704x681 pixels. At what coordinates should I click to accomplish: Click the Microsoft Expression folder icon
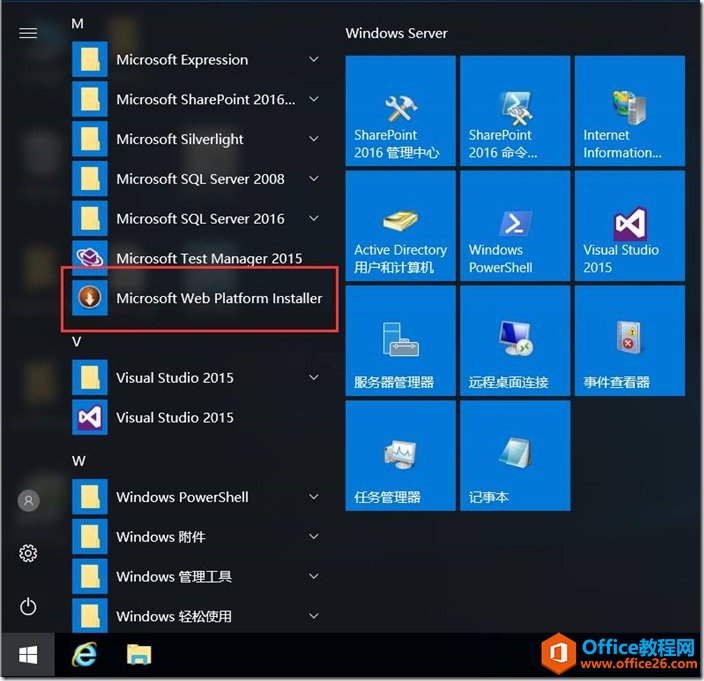pos(90,59)
